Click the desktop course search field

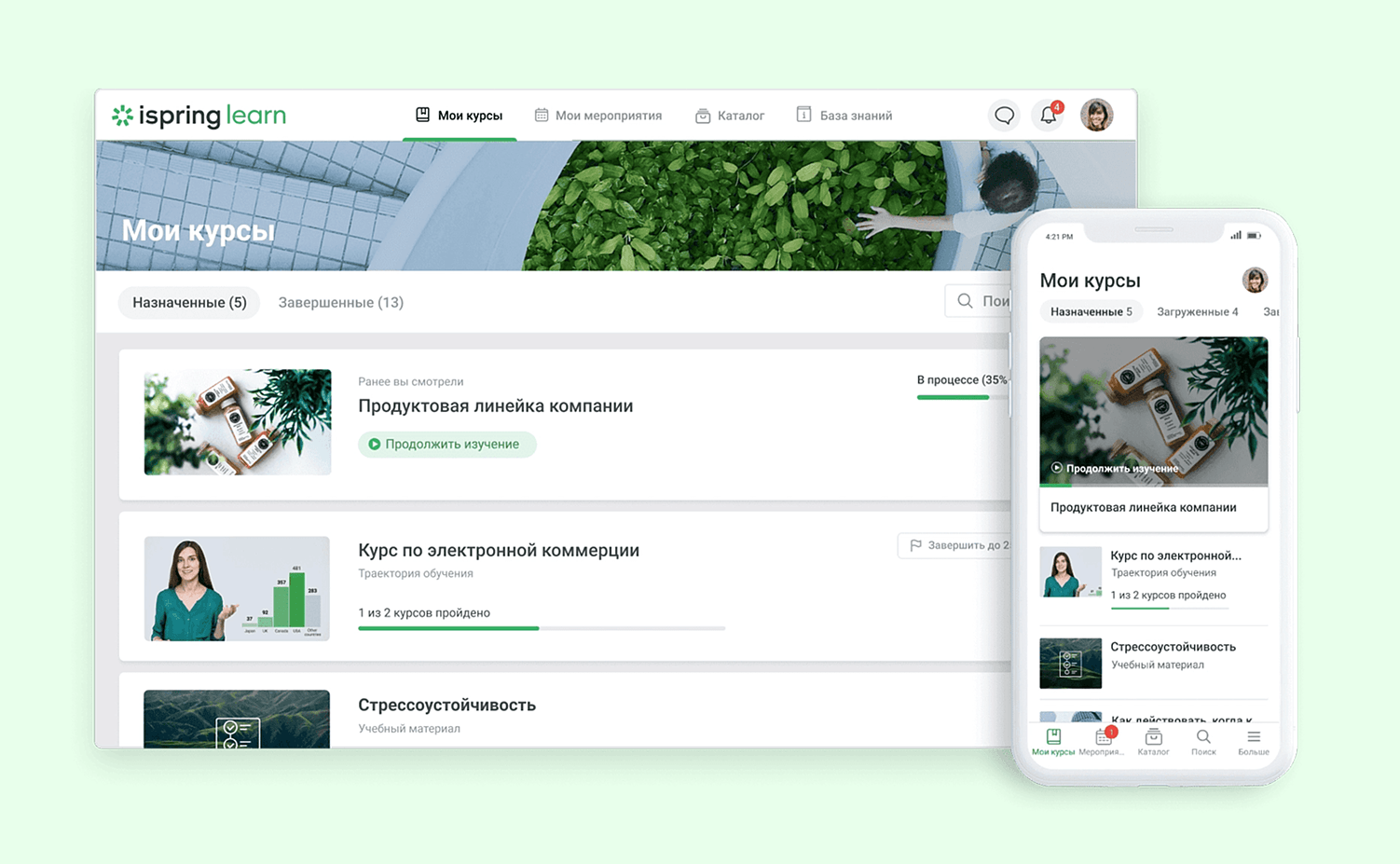tap(978, 301)
